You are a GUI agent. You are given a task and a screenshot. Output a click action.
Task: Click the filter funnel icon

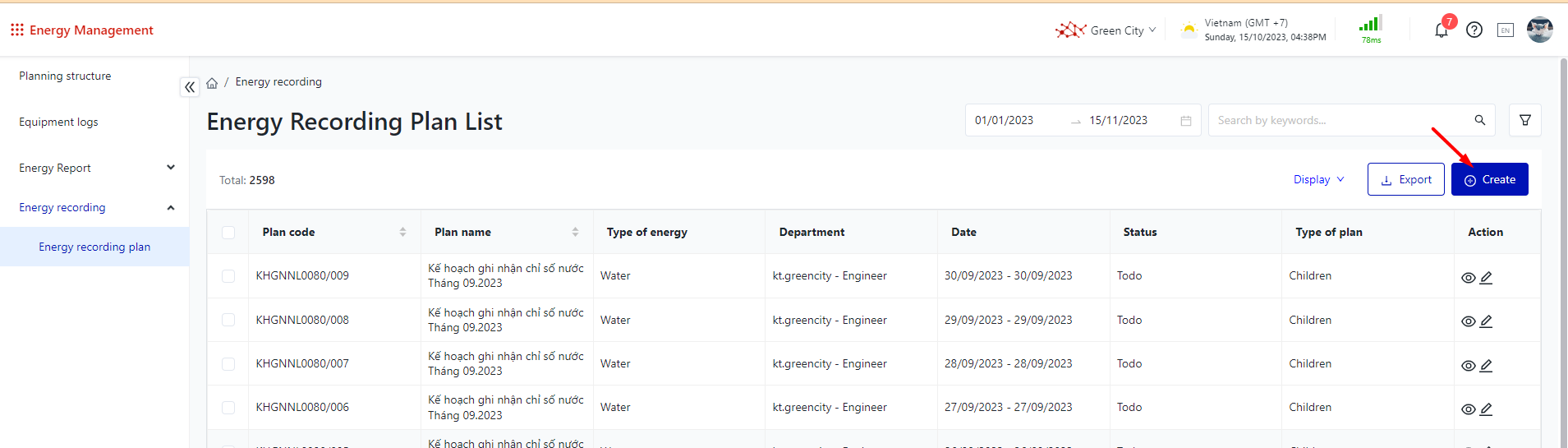pyautogui.click(x=1524, y=120)
